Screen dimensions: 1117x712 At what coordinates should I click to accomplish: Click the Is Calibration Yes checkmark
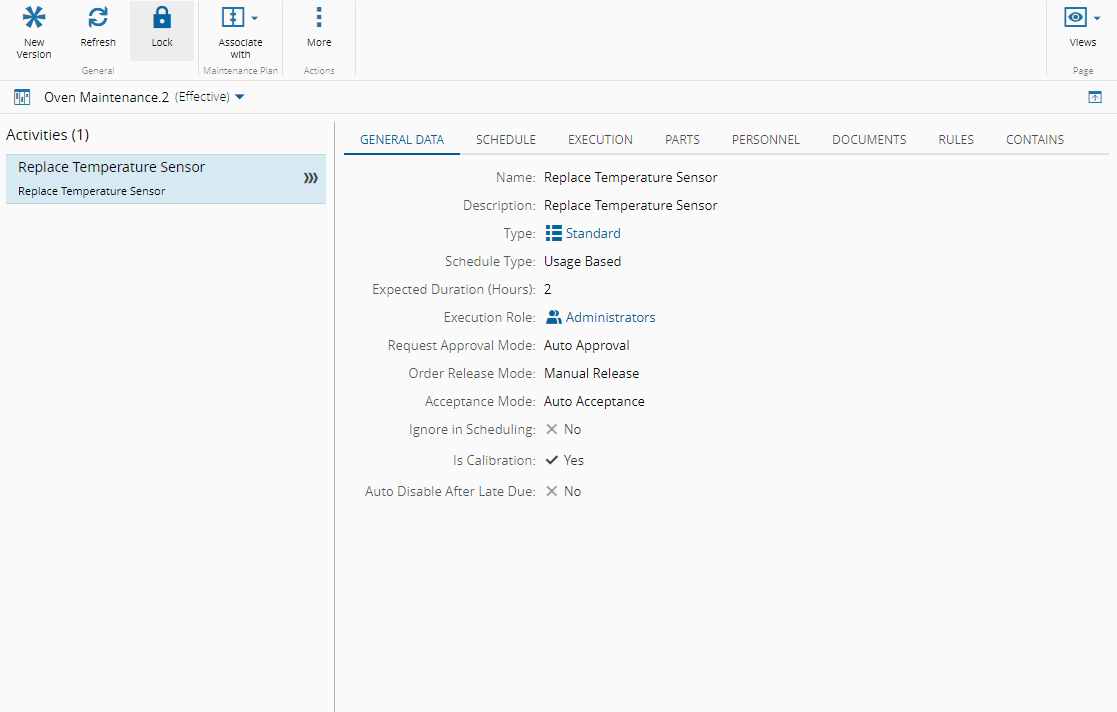552,460
